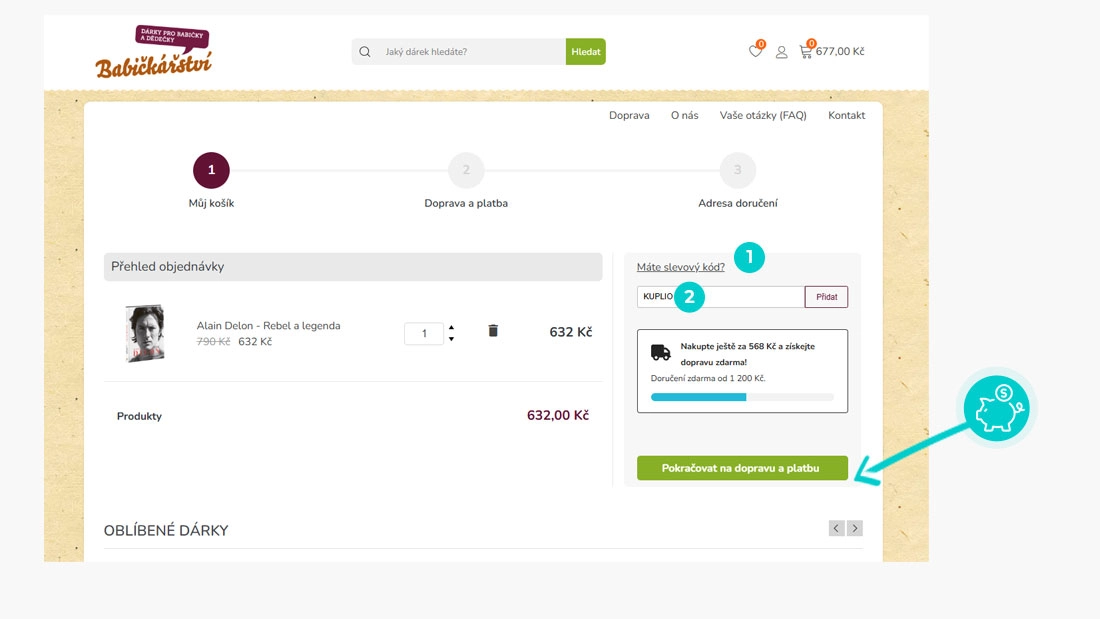
Task: Open the Alain Delon book thumbnail
Action: point(145,333)
